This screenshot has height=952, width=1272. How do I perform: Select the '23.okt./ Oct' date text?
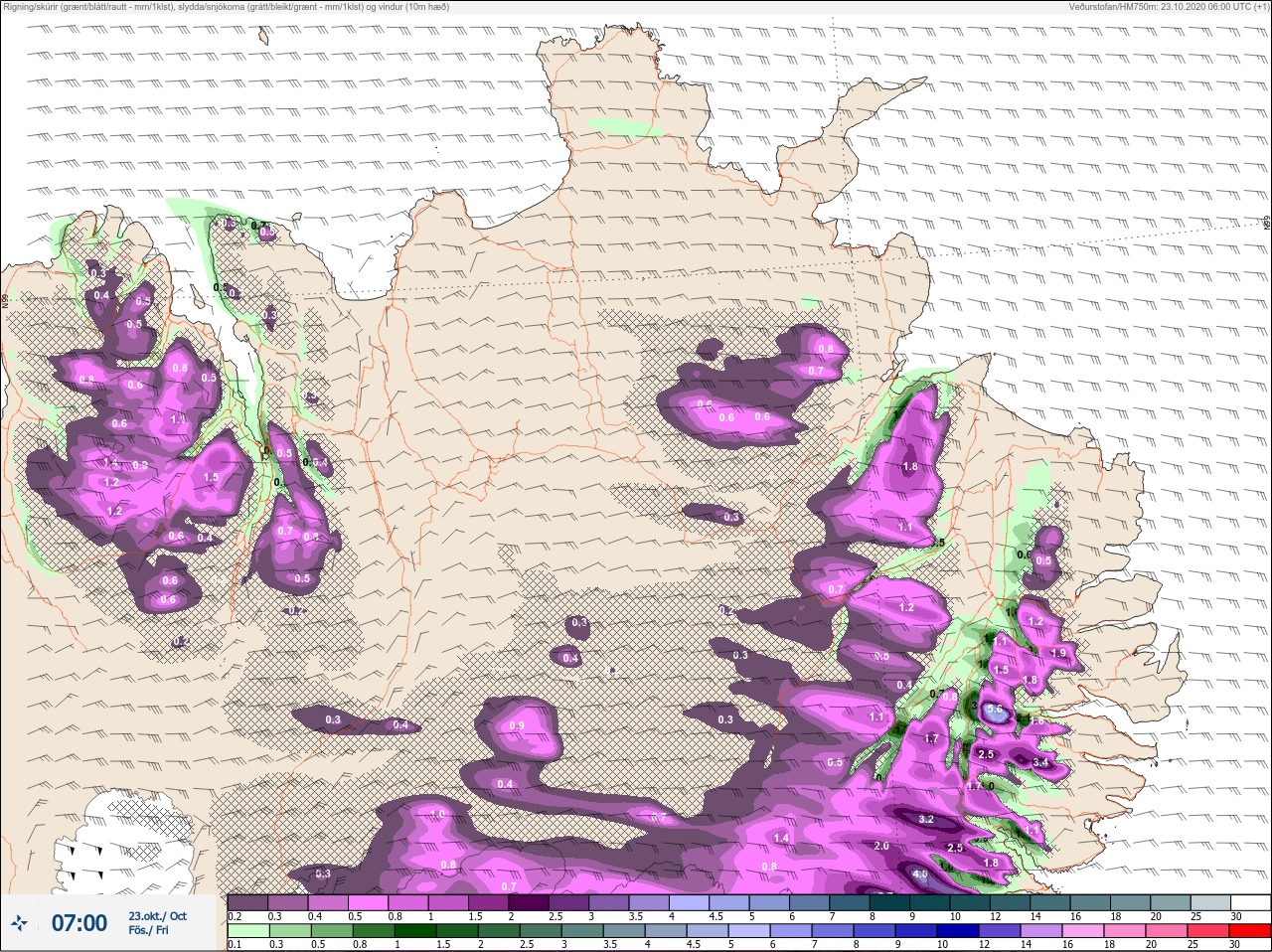[x=157, y=916]
